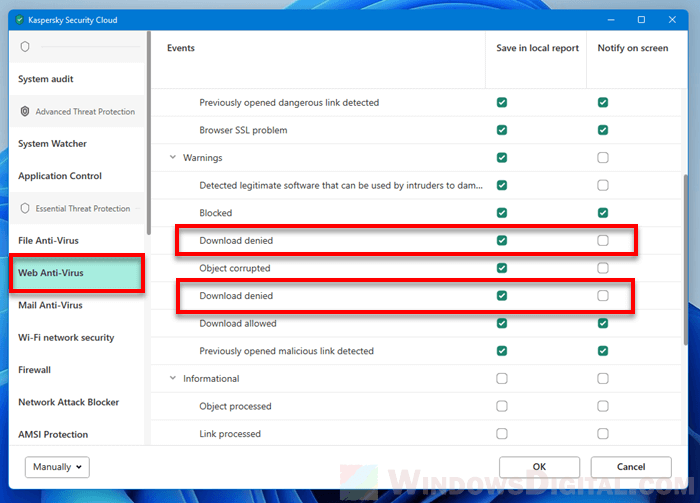Collapse the Warnings group chevron
Image resolution: width=700 pixels, height=503 pixels.
[x=172, y=157]
